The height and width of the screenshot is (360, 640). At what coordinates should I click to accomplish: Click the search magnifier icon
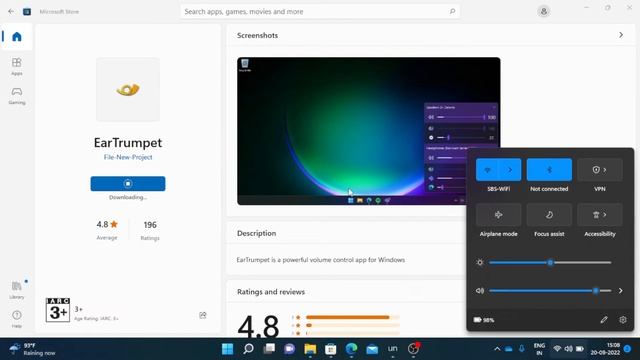pos(452,11)
